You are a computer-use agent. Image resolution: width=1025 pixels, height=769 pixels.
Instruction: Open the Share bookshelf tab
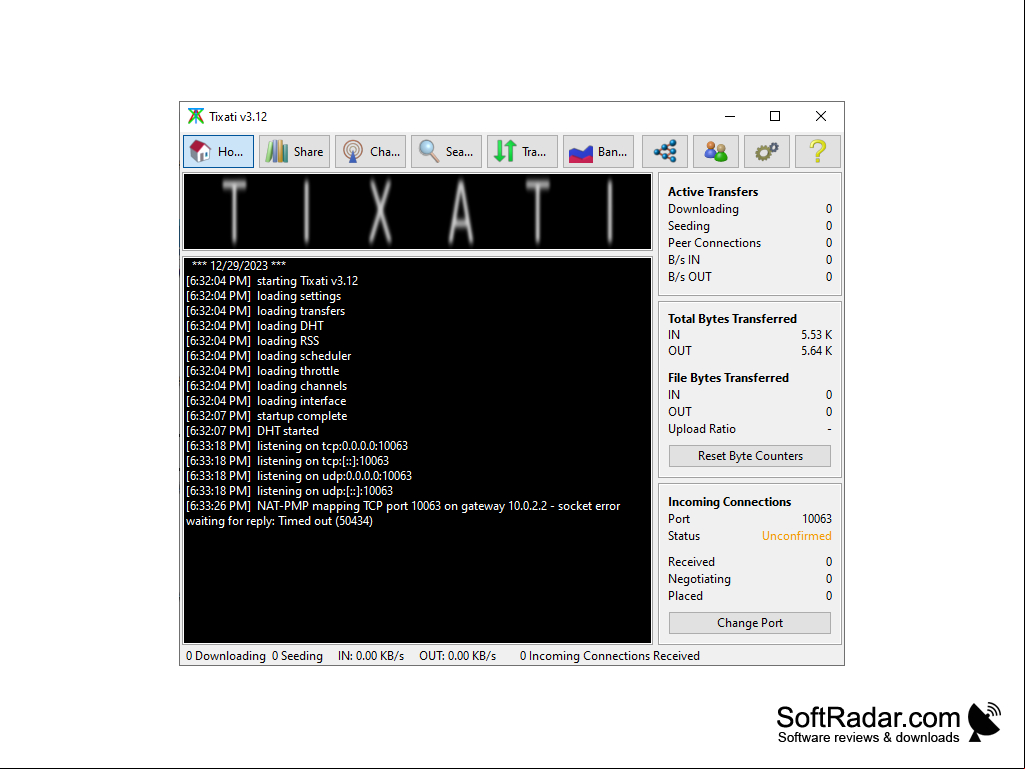pyautogui.click(x=294, y=152)
